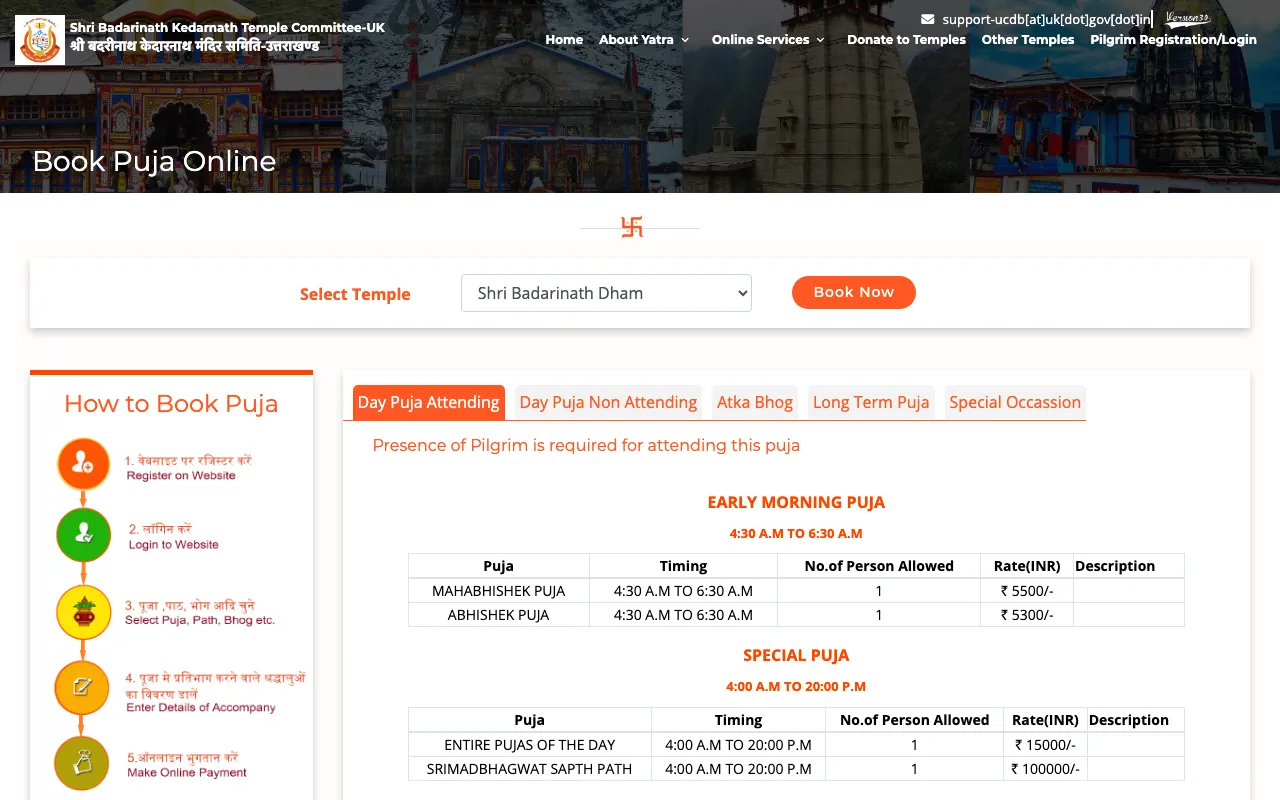
Task: Click the temple committee logo
Action: [40, 40]
